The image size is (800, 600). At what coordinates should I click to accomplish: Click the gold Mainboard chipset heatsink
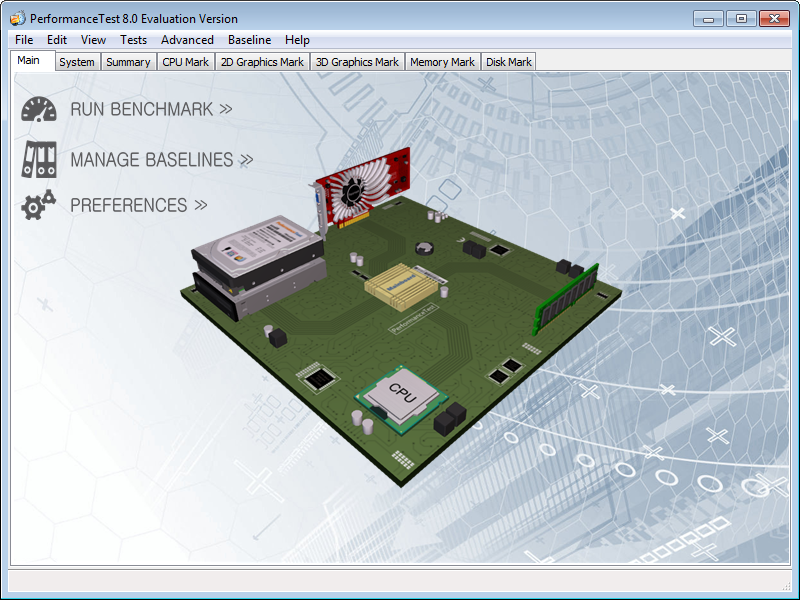[x=401, y=286]
